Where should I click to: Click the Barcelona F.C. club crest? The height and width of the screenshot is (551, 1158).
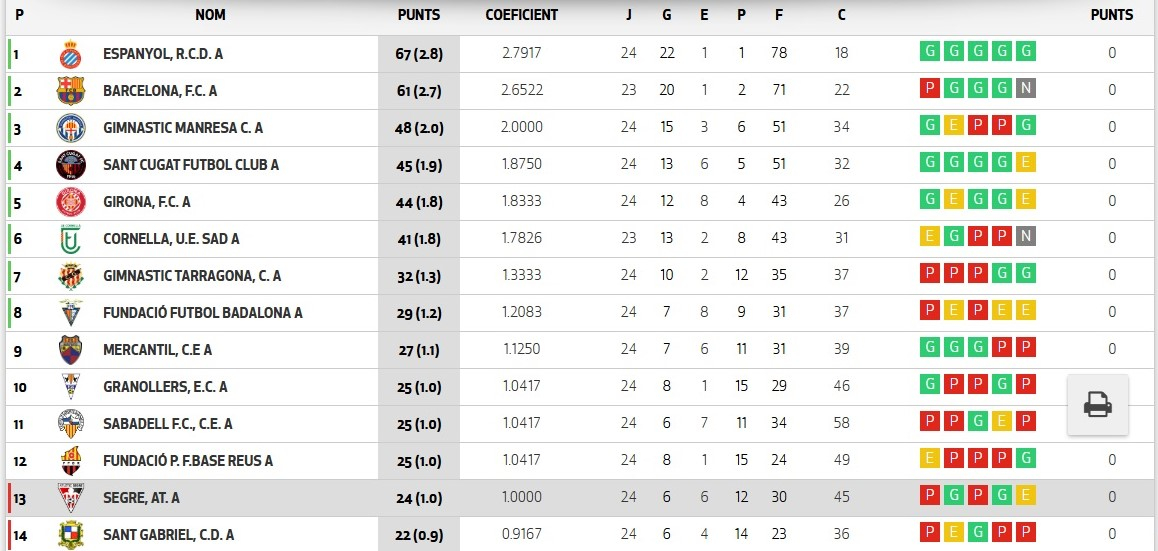click(70, 91)
